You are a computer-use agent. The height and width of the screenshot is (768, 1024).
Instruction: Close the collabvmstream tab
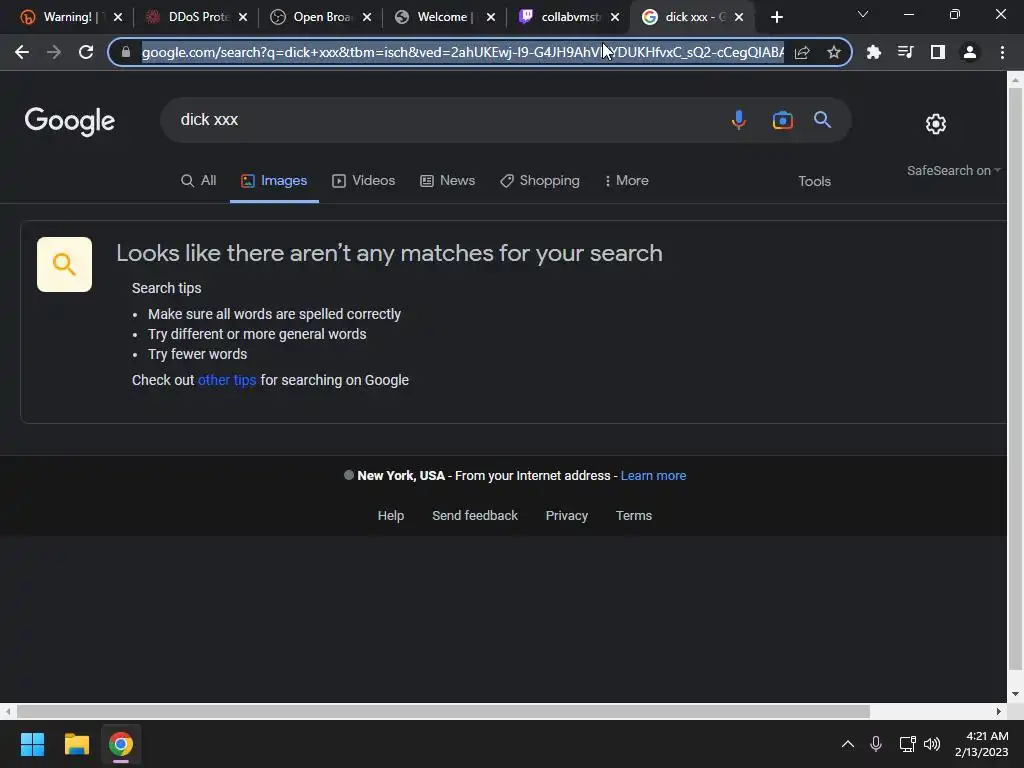point(615,17)
